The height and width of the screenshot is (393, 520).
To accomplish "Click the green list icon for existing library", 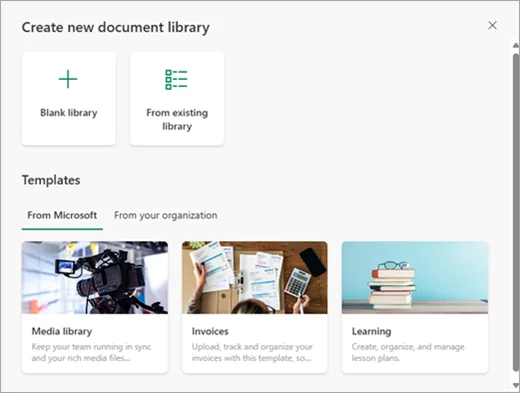I will (x=176, y=79).
